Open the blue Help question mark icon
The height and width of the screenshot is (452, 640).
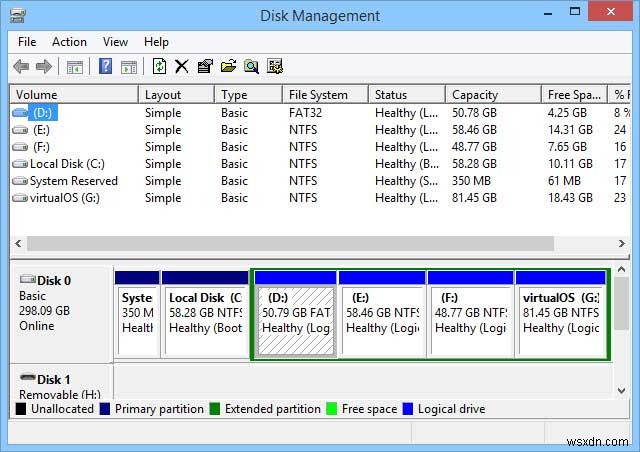105,66
